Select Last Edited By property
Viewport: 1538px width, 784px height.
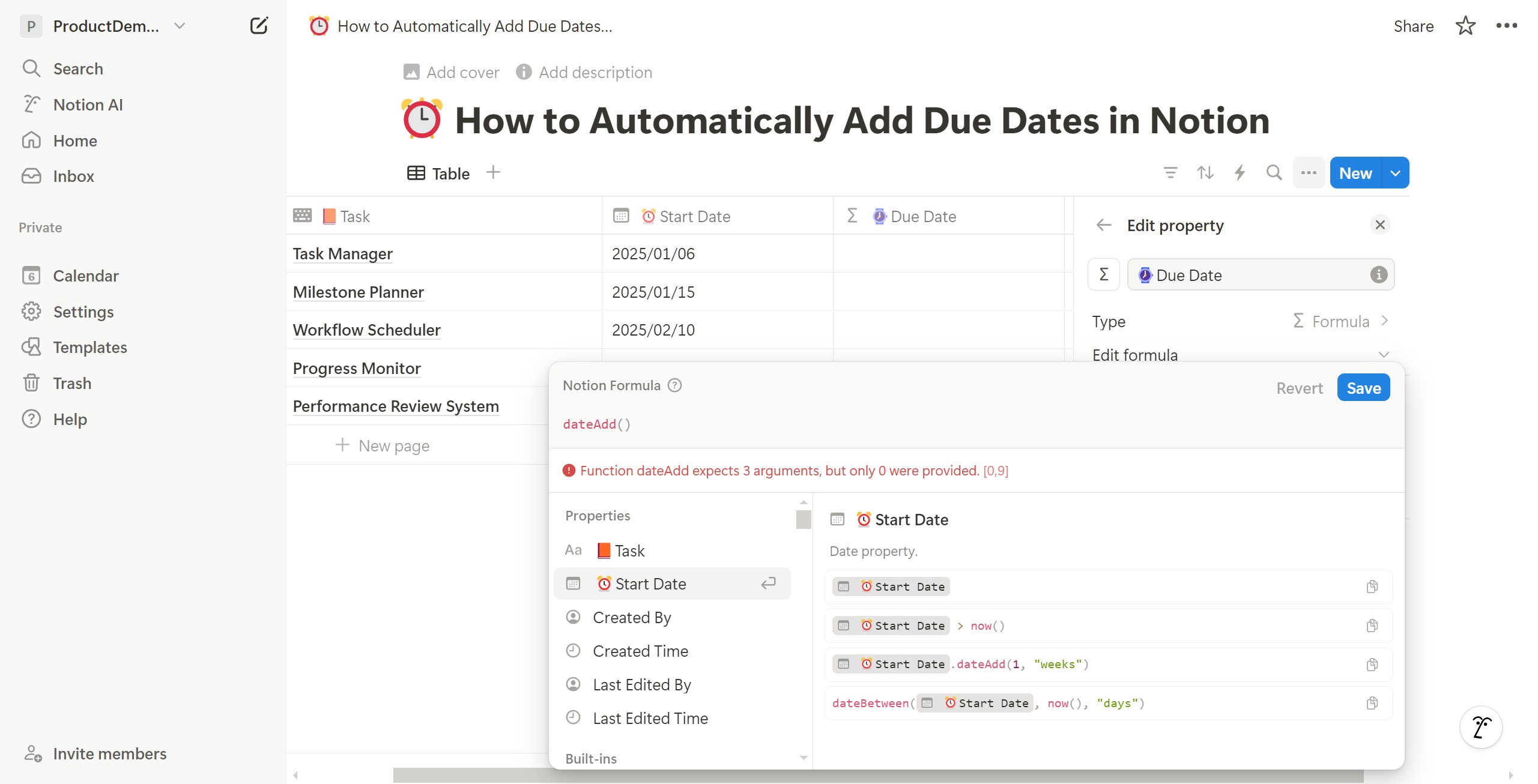672,684
